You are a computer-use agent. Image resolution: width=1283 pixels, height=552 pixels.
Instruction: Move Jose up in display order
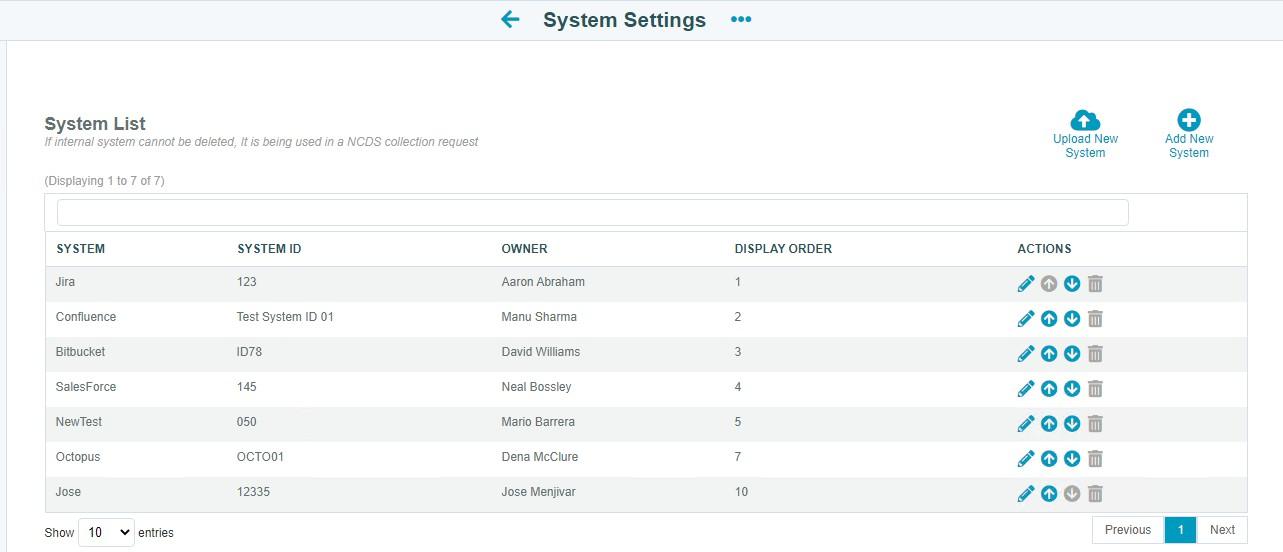1049,494
